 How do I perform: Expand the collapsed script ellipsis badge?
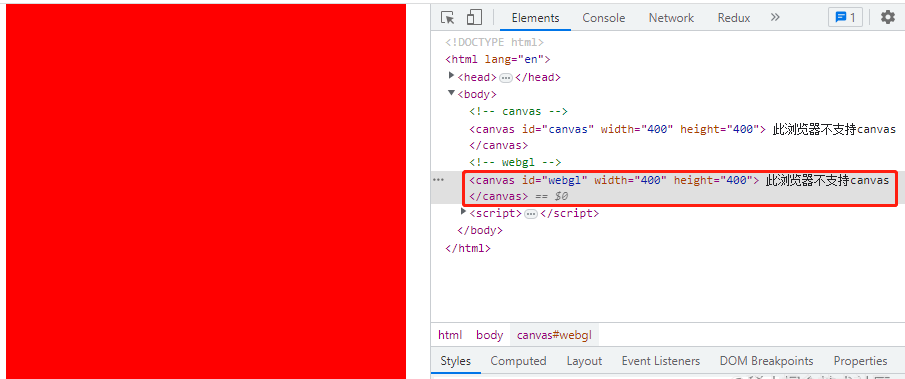(531, 213)
